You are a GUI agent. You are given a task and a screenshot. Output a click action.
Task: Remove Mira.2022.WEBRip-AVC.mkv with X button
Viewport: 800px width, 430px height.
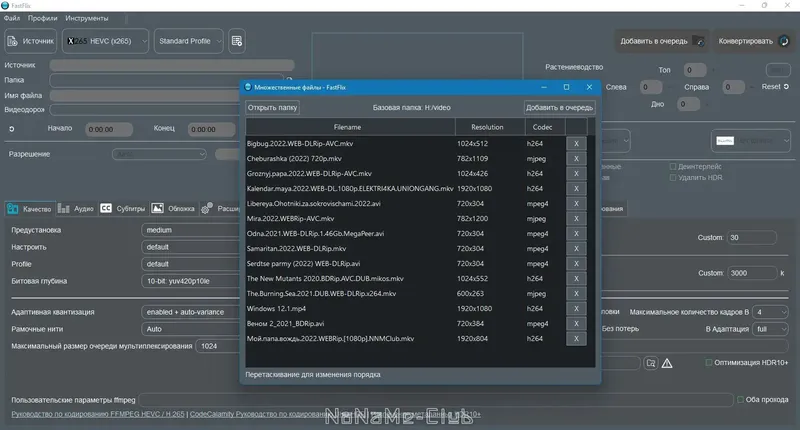pos(576,219)
